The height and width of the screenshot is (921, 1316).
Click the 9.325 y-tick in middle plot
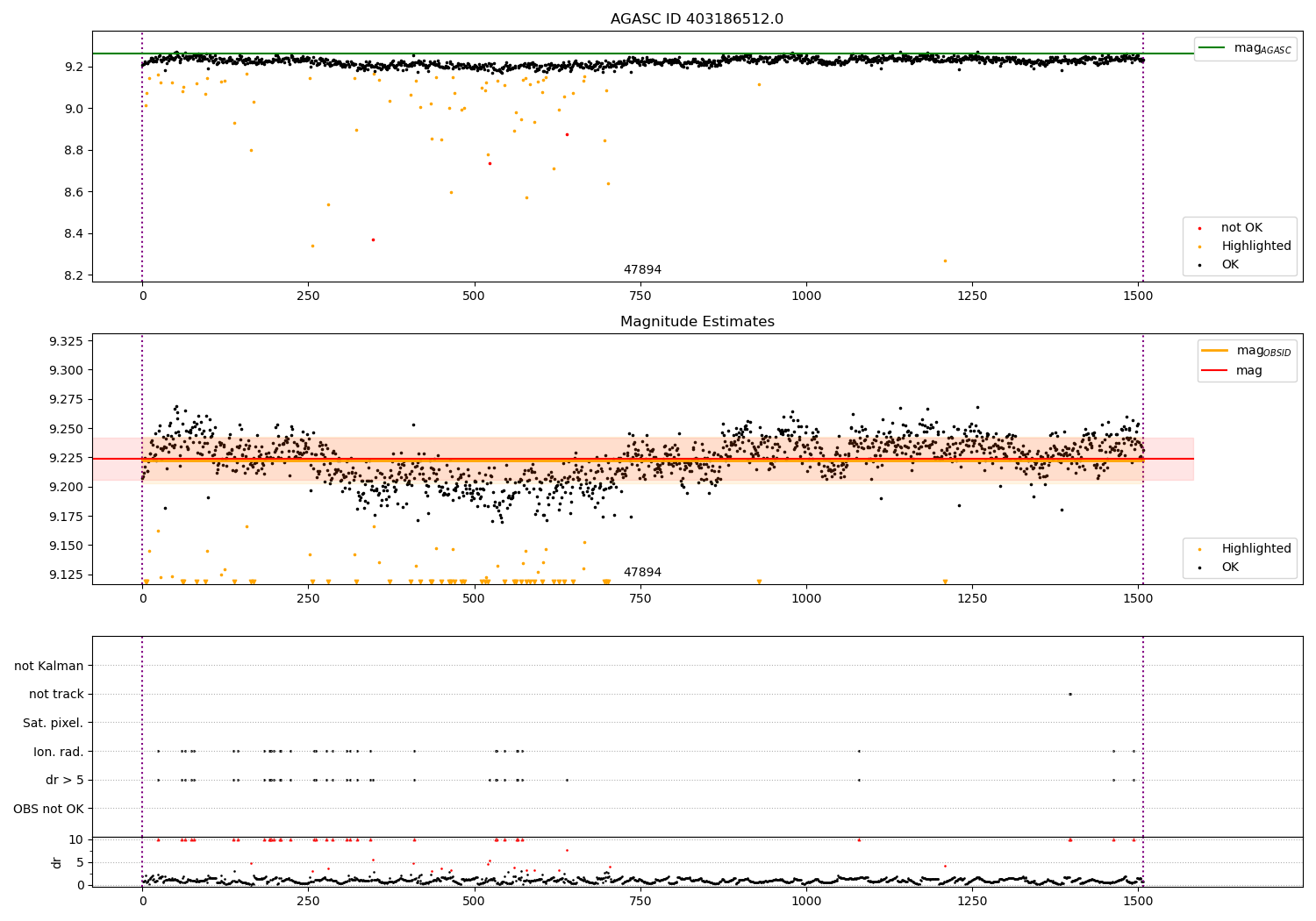click(66, 341)
